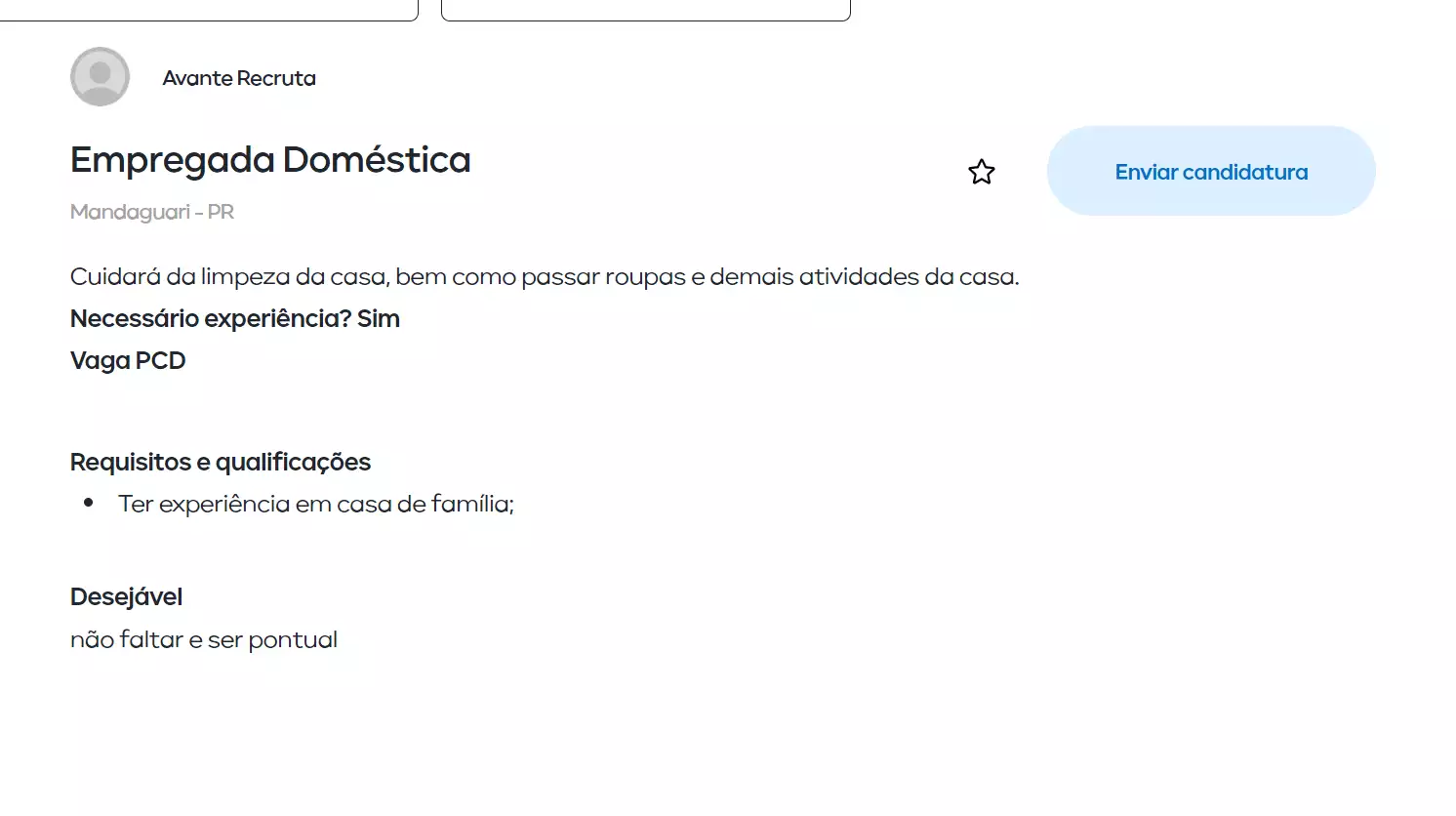Favorite the job with the star icon

pos(981,173)
